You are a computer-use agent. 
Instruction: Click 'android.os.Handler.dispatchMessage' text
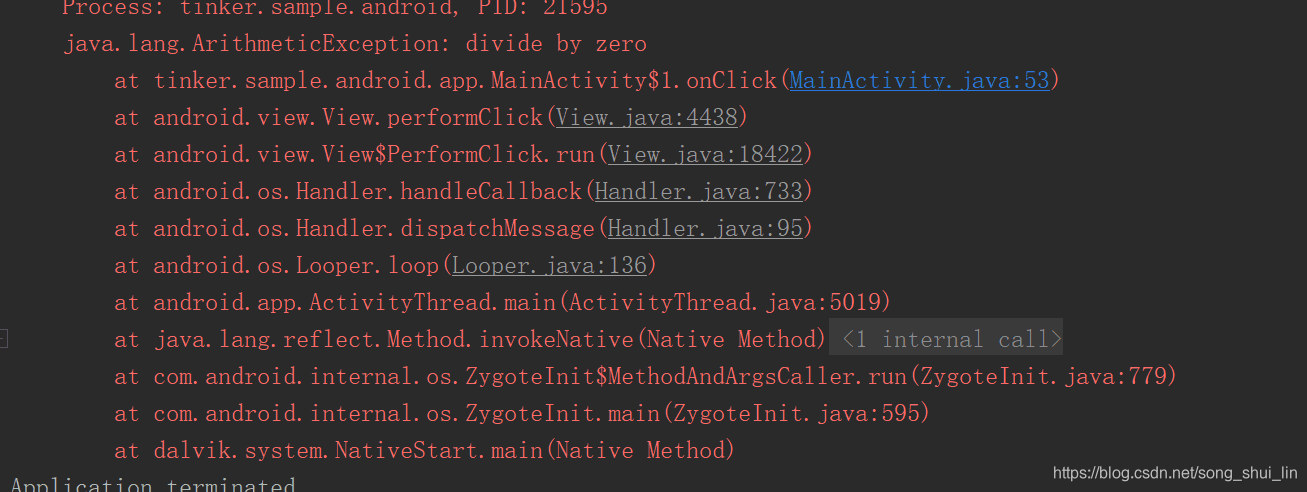374,229
